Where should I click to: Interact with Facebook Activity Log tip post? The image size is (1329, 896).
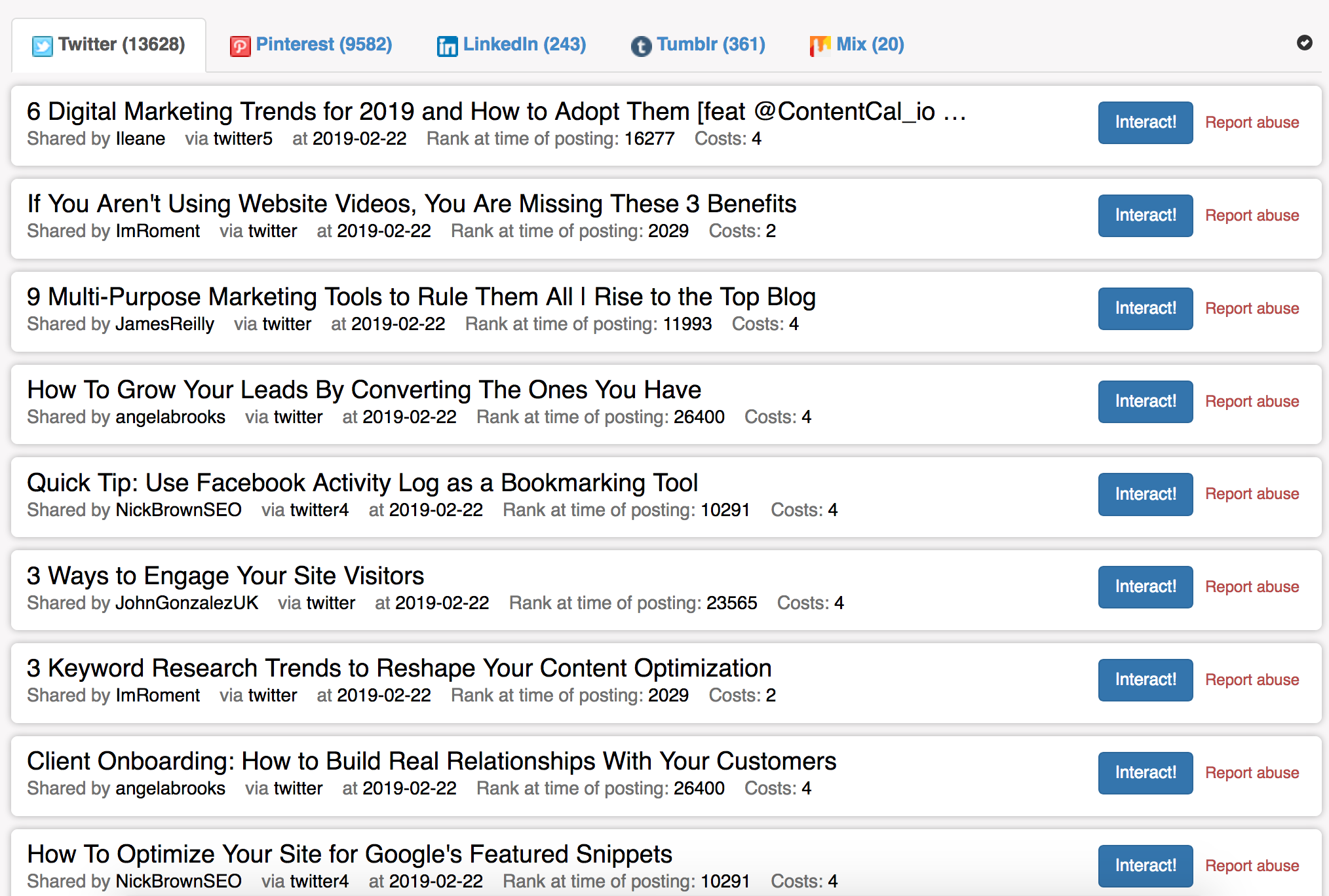click(1146, 495)
